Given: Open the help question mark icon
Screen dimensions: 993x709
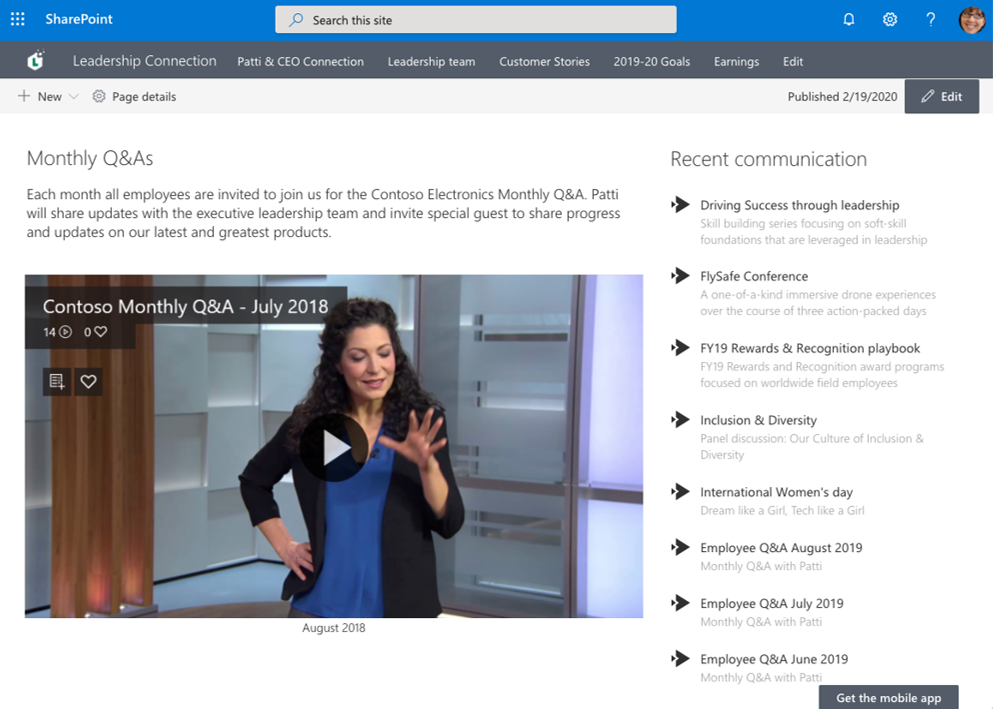Looking at the screenshot, I should pyautogui.click(x=929, y=18).
